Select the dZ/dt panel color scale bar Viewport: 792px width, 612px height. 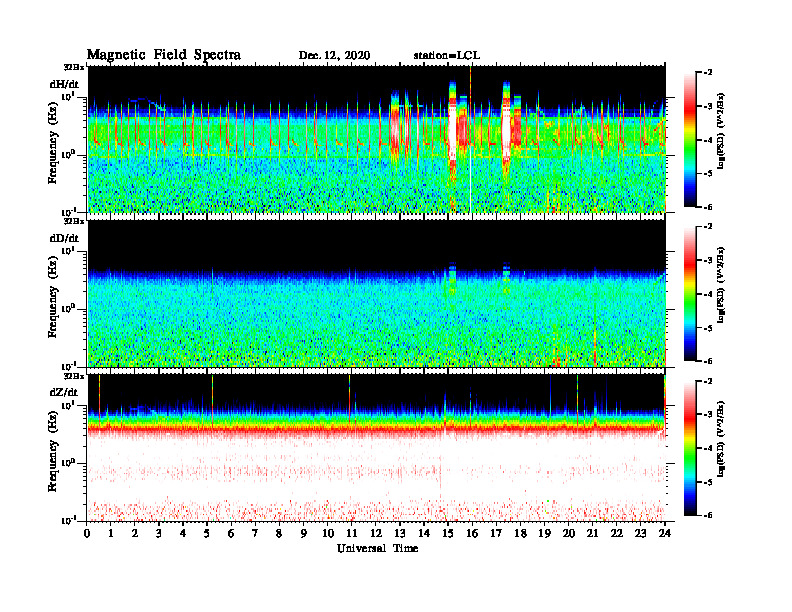(x=690, y=448)
